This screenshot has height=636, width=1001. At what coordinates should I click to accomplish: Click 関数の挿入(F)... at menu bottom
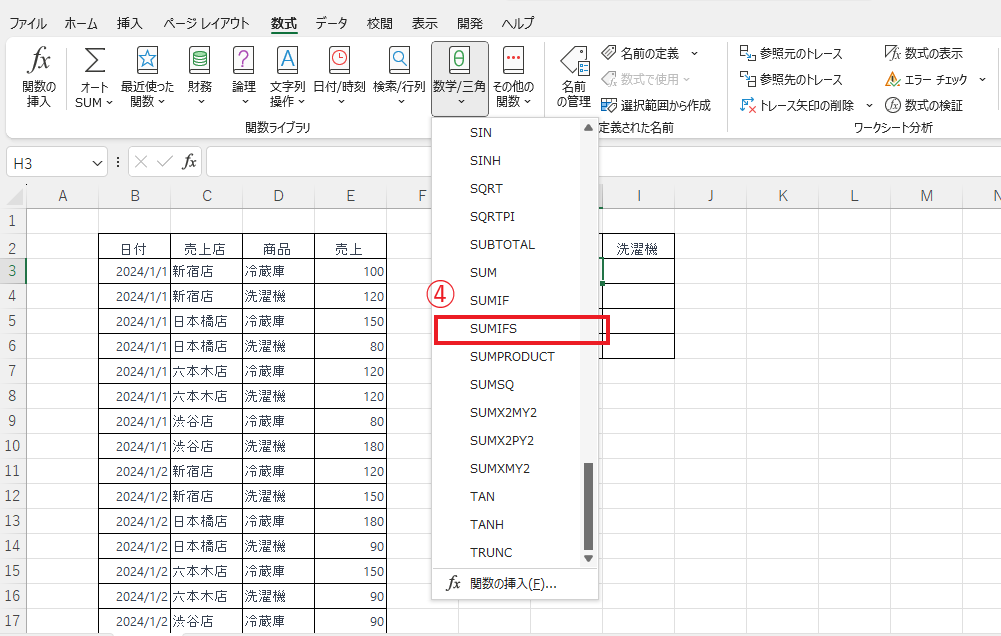point(515,584)
